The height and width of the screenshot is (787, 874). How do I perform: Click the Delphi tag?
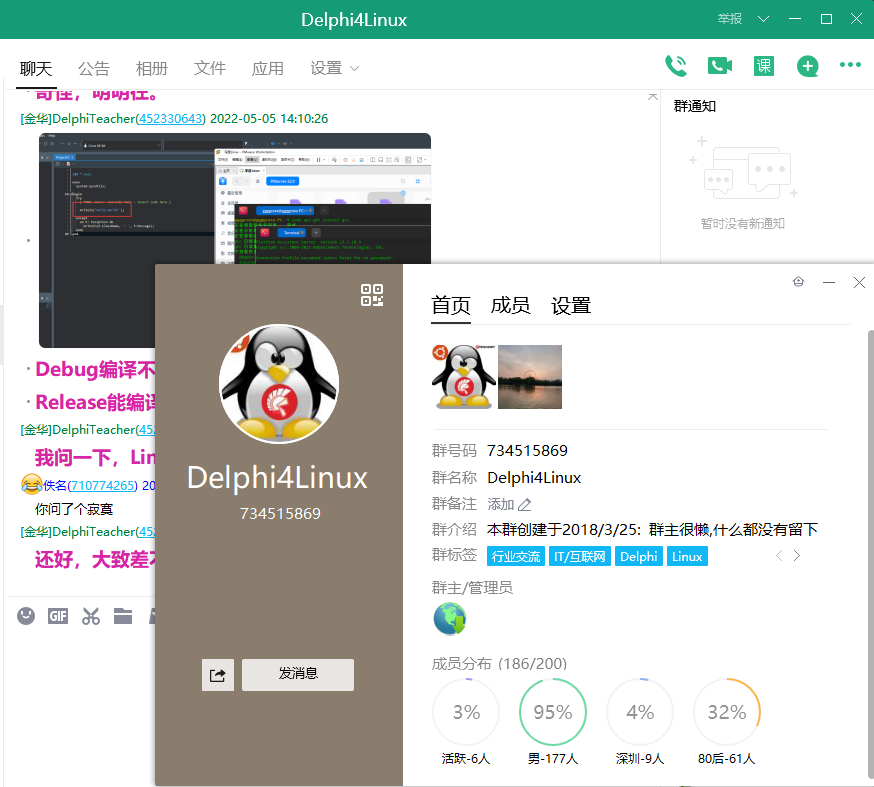(639, 556)
